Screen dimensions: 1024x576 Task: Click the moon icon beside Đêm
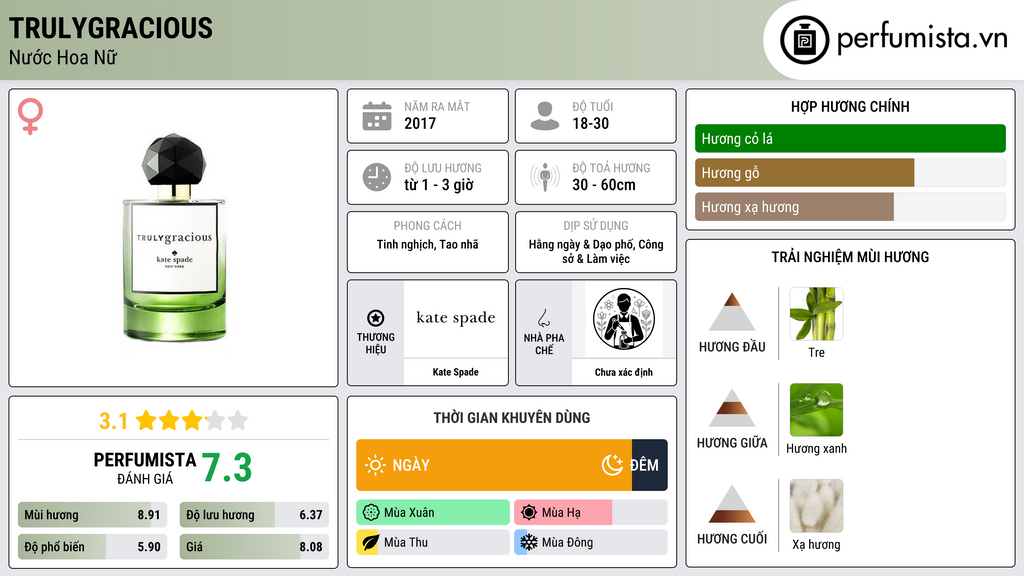coord(612,465)
